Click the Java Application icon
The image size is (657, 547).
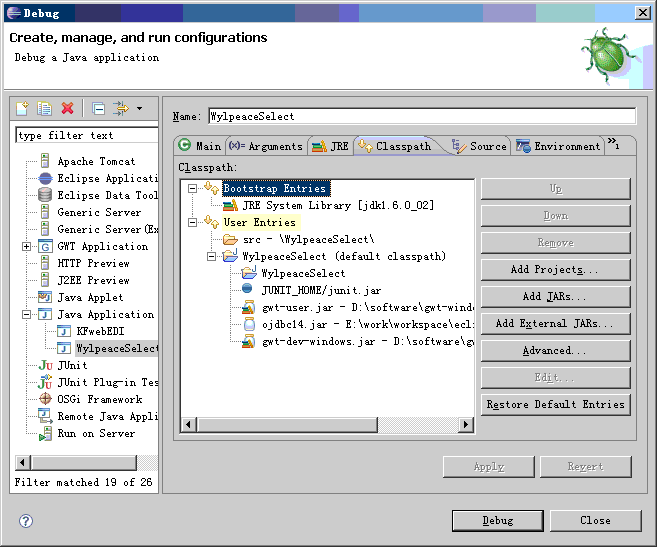click(x=45, y=314)
